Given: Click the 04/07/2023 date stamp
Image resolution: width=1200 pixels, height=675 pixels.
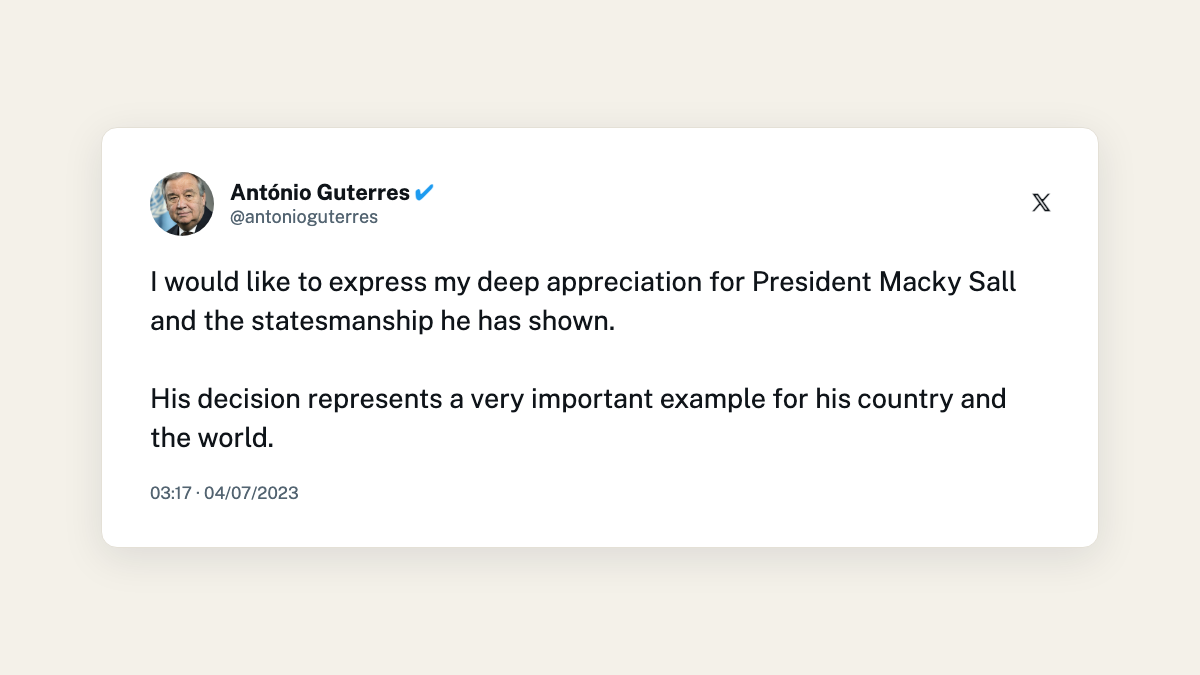Looking at the screenshot, I should point(251,493).
